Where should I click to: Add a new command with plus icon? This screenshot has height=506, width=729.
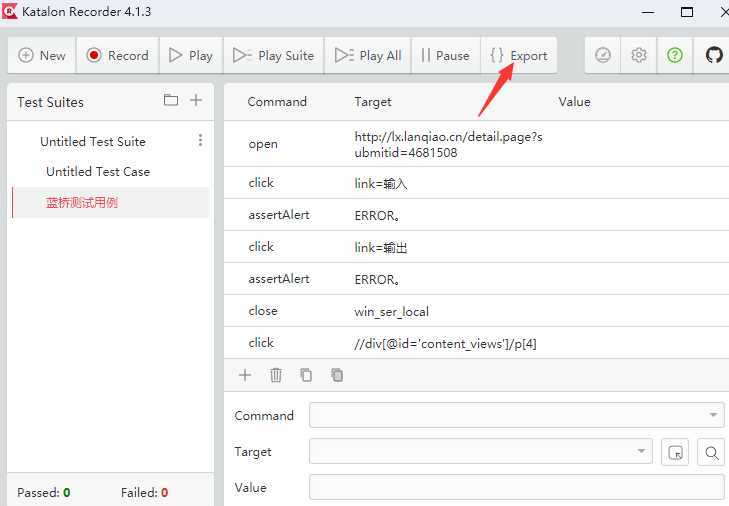245,375
